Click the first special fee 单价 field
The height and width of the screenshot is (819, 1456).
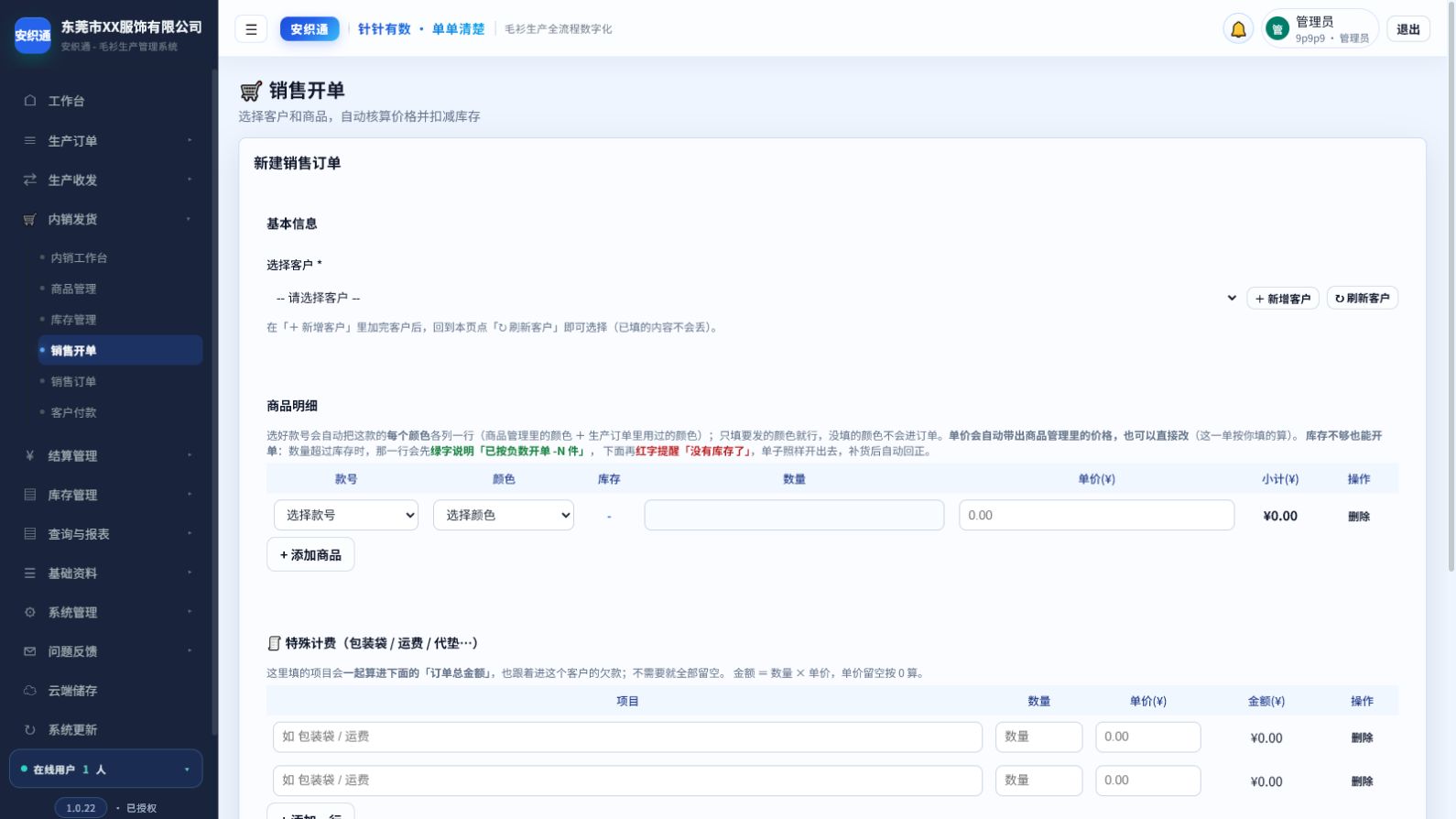tap(1147, 737)
